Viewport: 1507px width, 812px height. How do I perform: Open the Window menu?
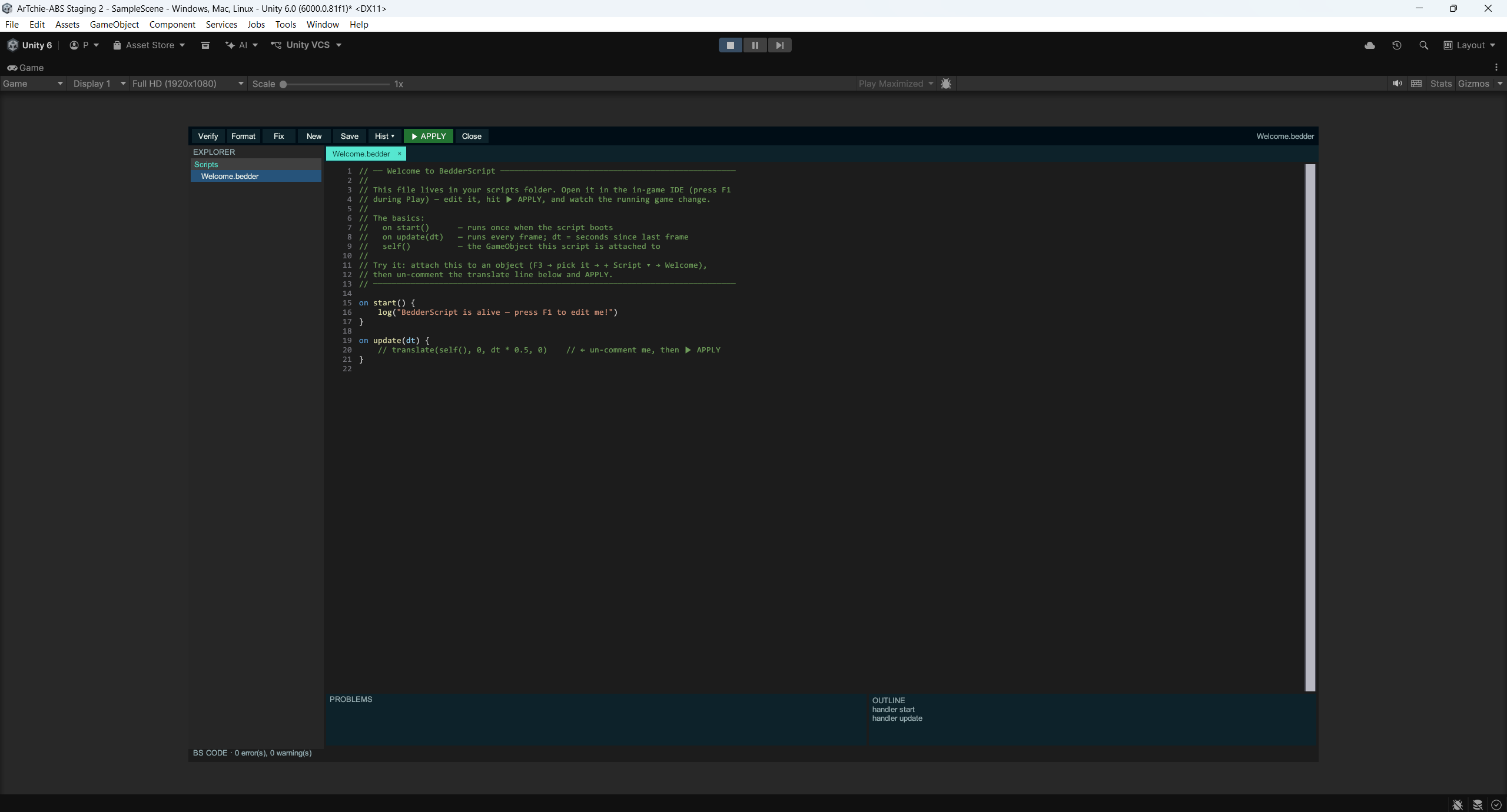pyautogui.click(x=323, y=24)
